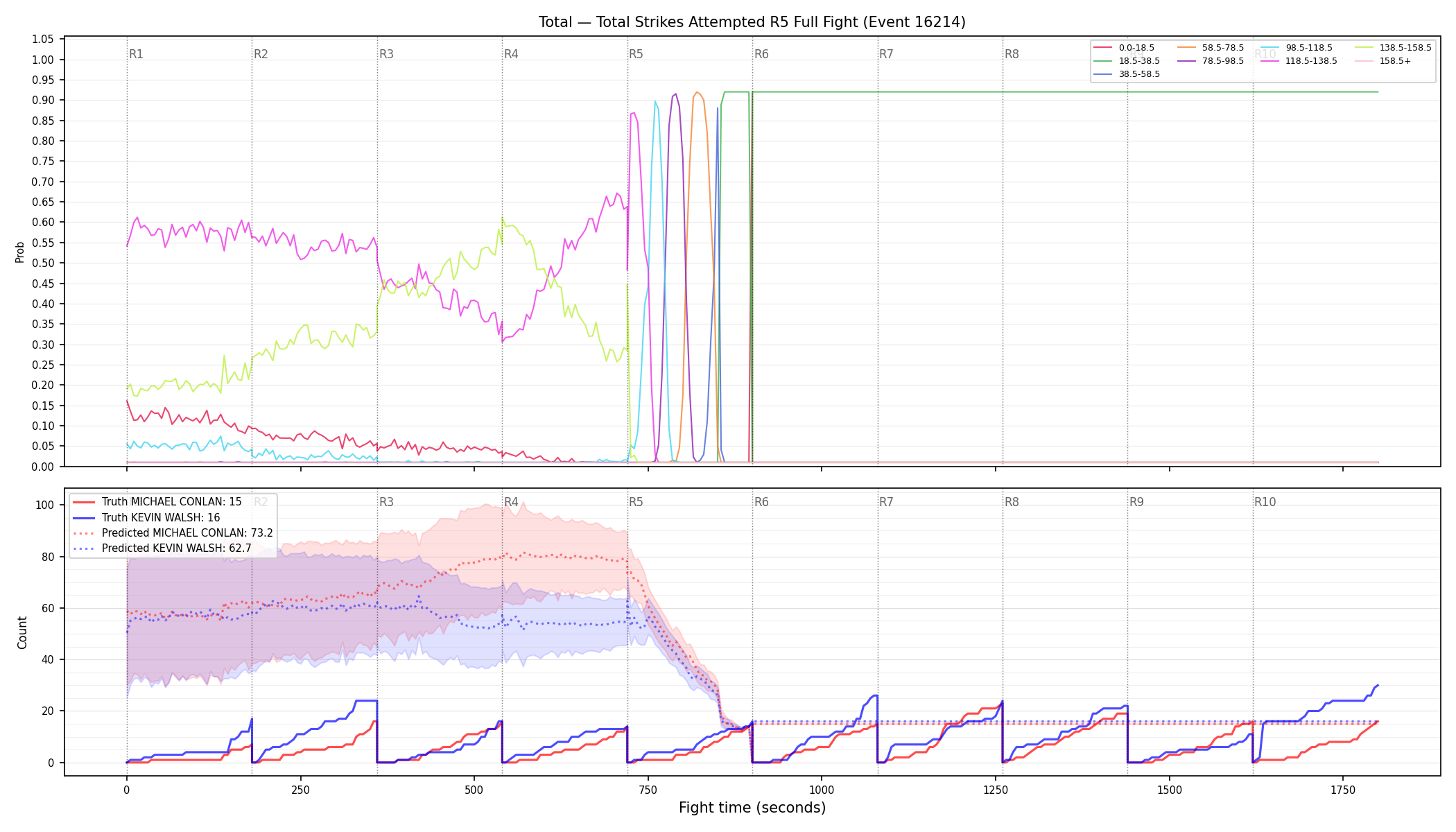Click the R7 round label in top chart
Screen dimensions: 1456x832
click(x=886, y=54)
